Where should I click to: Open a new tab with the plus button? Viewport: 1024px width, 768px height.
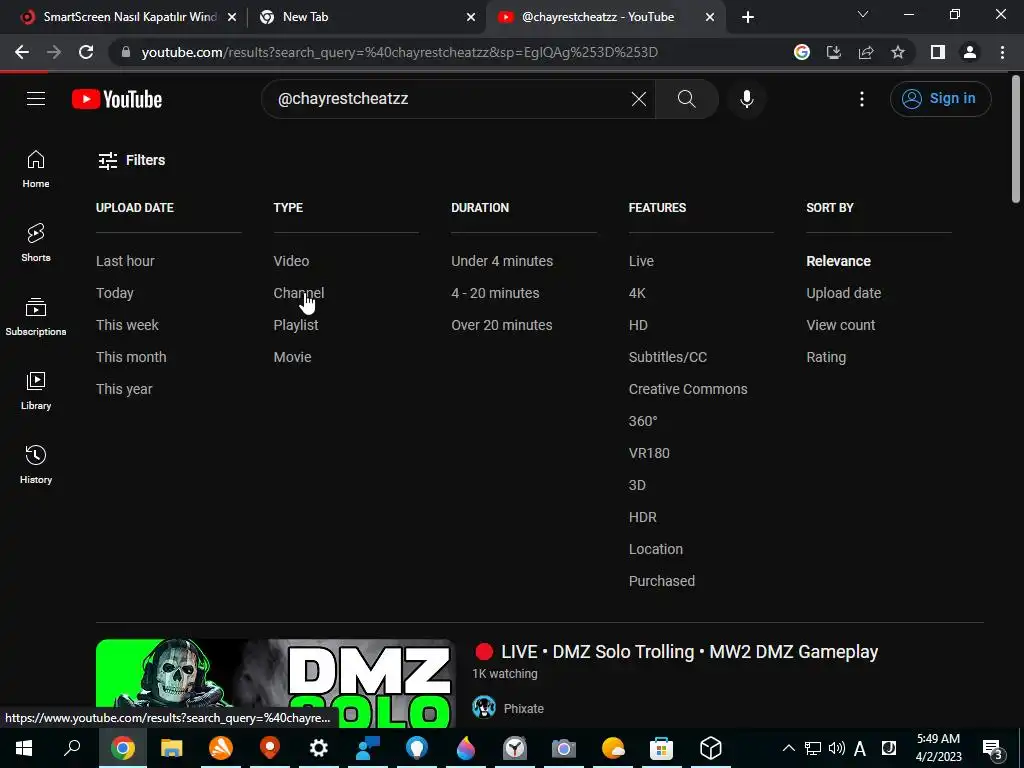click(x=748, y=17)
